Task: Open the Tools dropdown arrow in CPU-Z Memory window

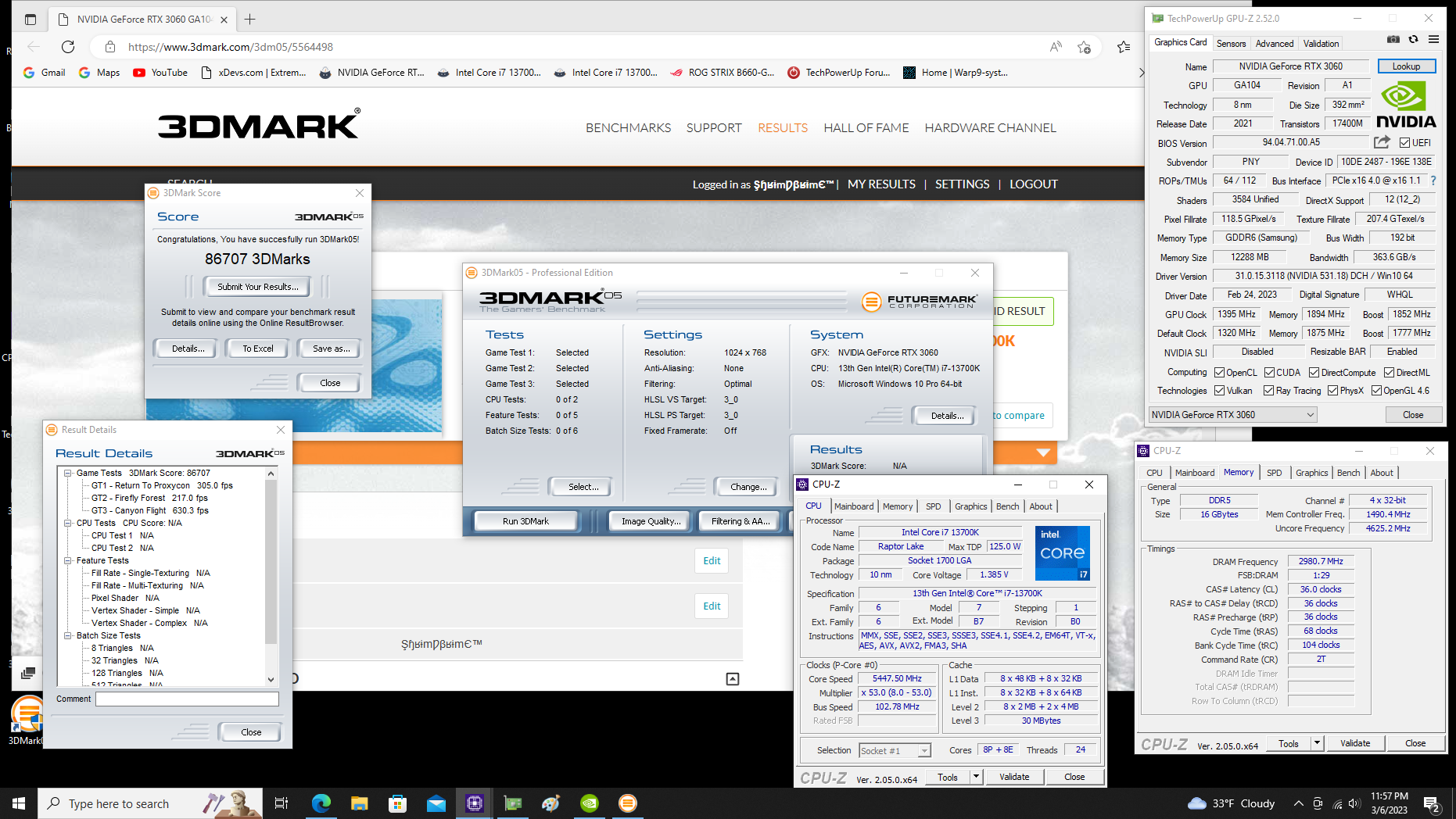Action: pos(1317,743)
